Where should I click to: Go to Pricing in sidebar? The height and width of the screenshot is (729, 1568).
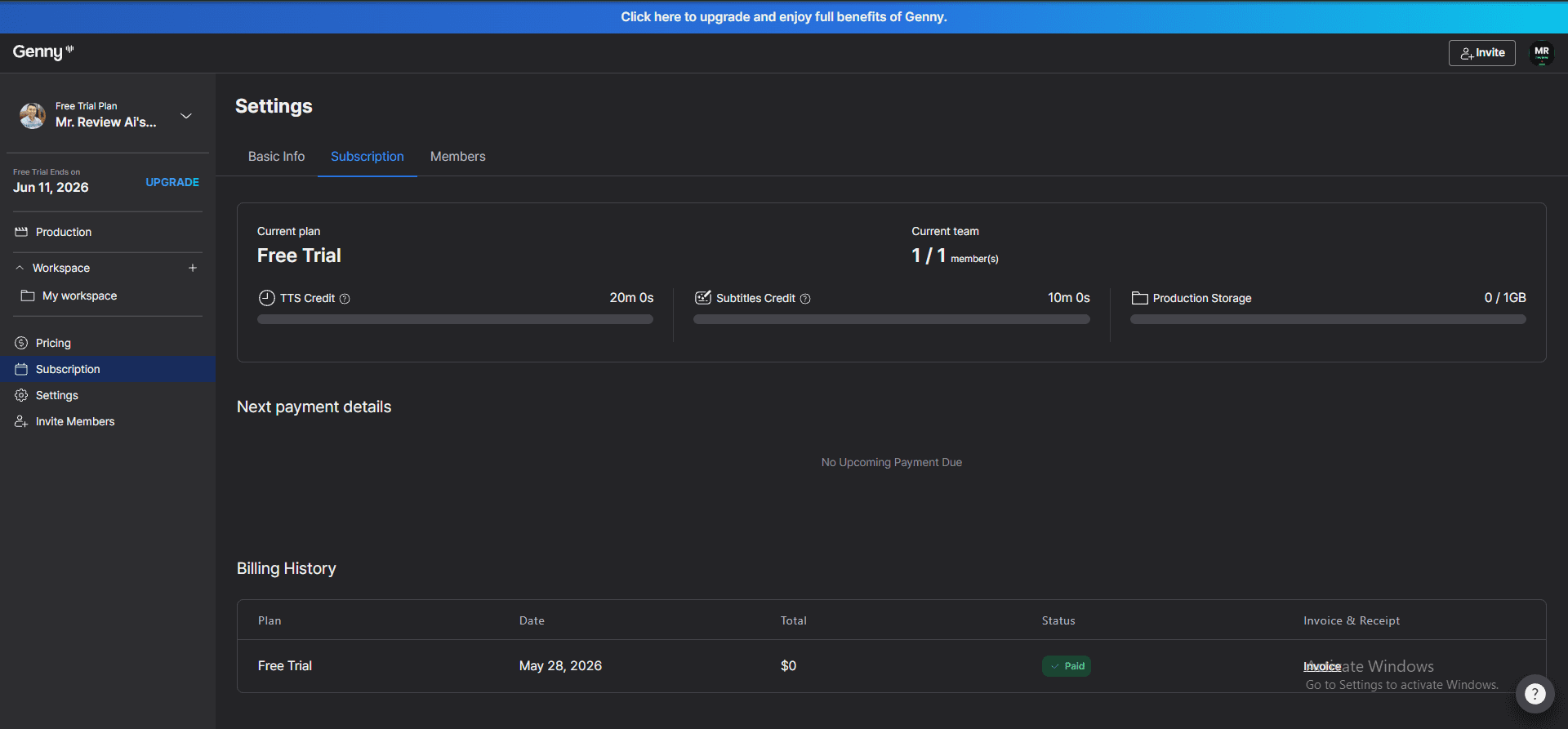[108, 343]
